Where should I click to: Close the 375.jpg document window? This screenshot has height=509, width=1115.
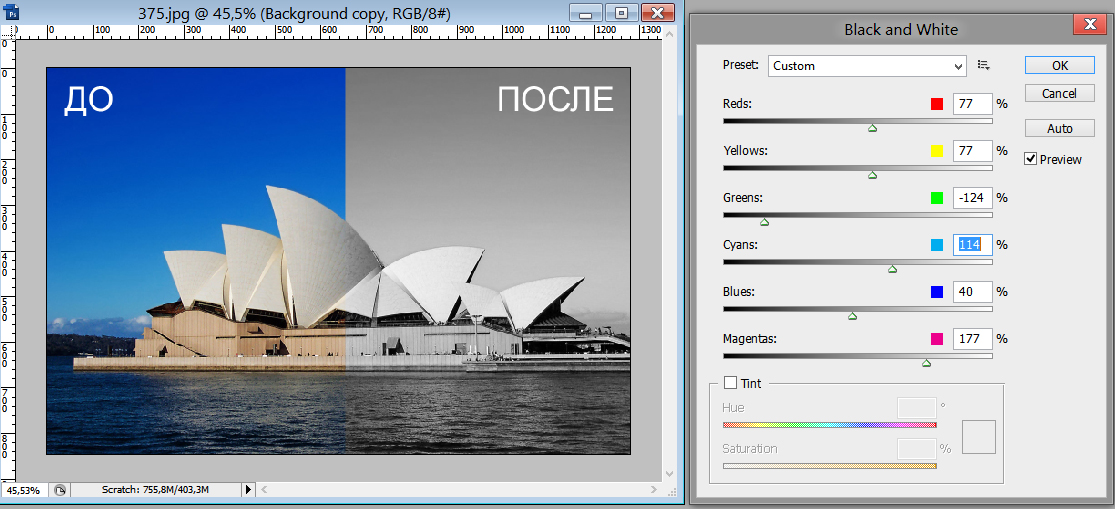pos(657,12)
